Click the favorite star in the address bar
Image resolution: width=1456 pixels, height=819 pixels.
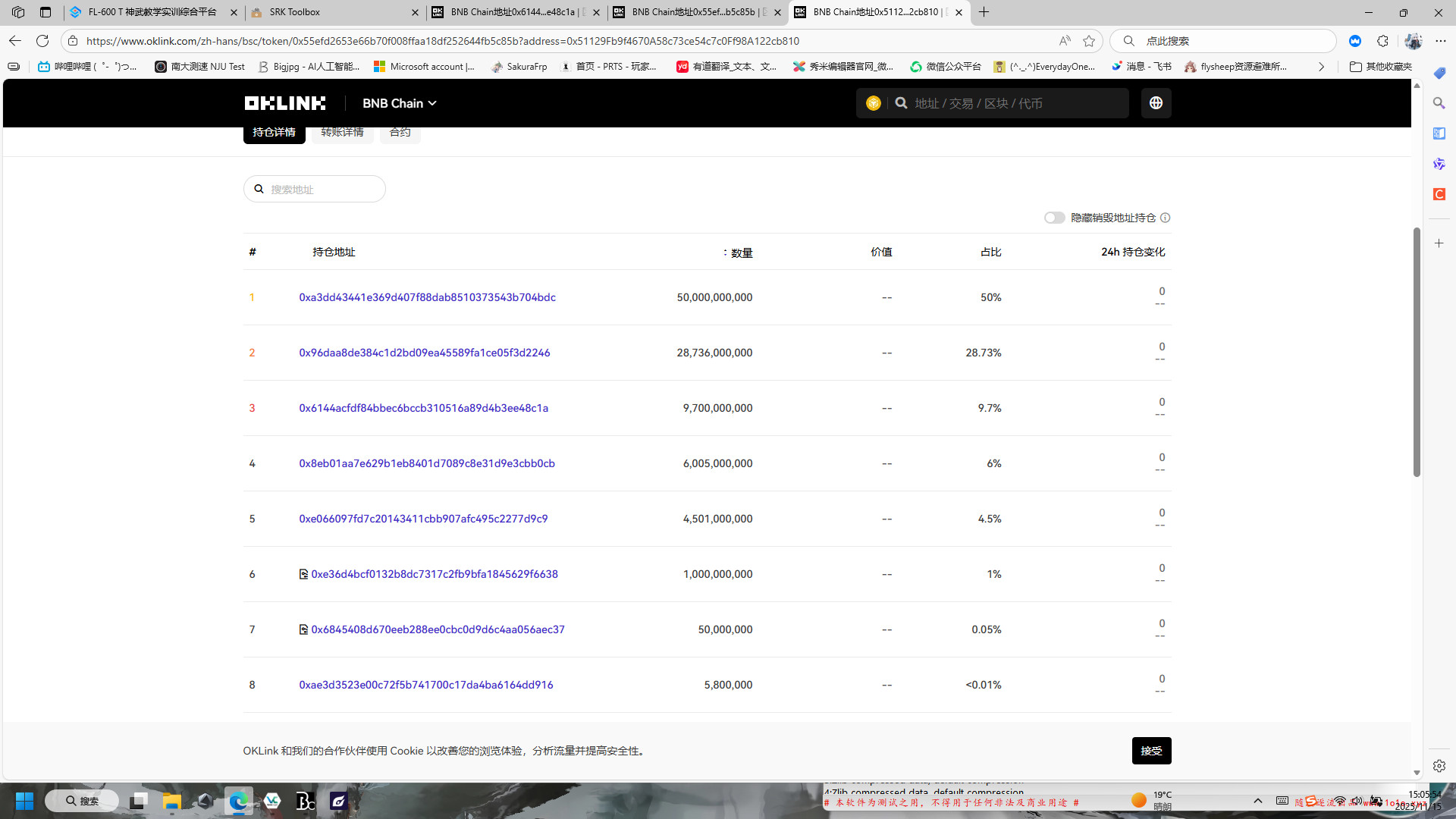1089,41
